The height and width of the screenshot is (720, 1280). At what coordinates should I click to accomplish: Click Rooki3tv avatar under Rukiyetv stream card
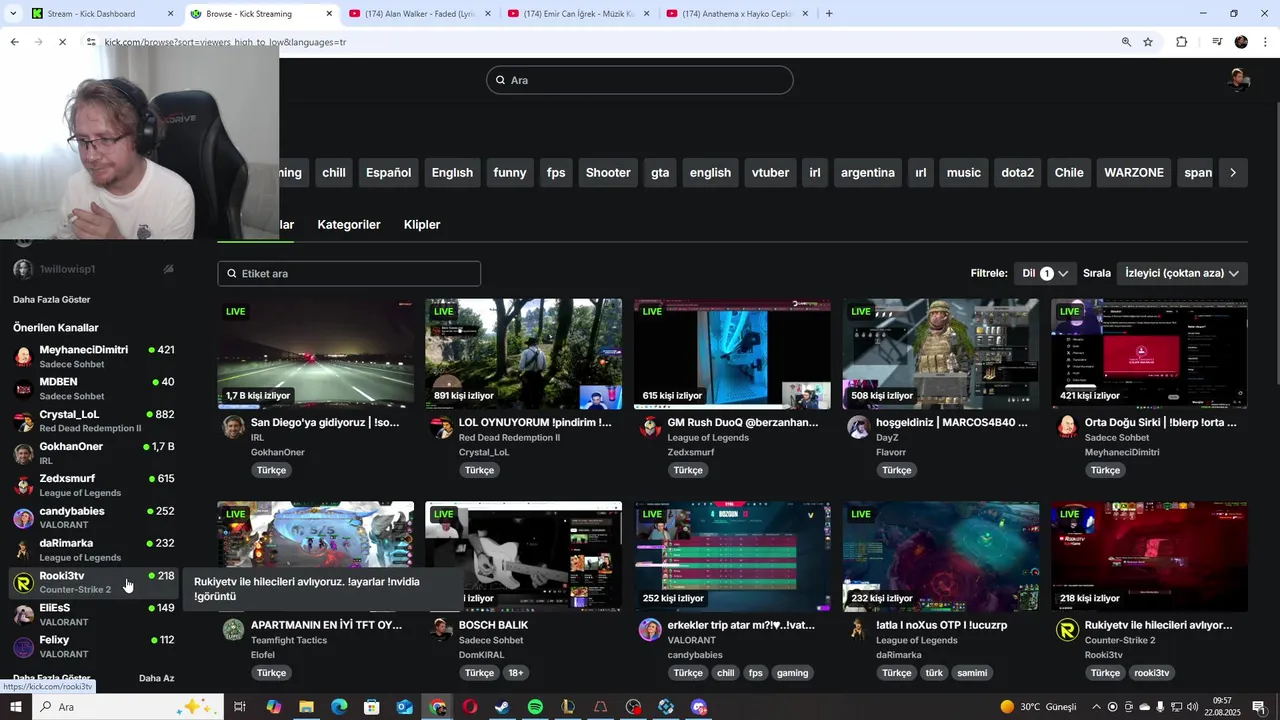click(x=1067, y=630)
